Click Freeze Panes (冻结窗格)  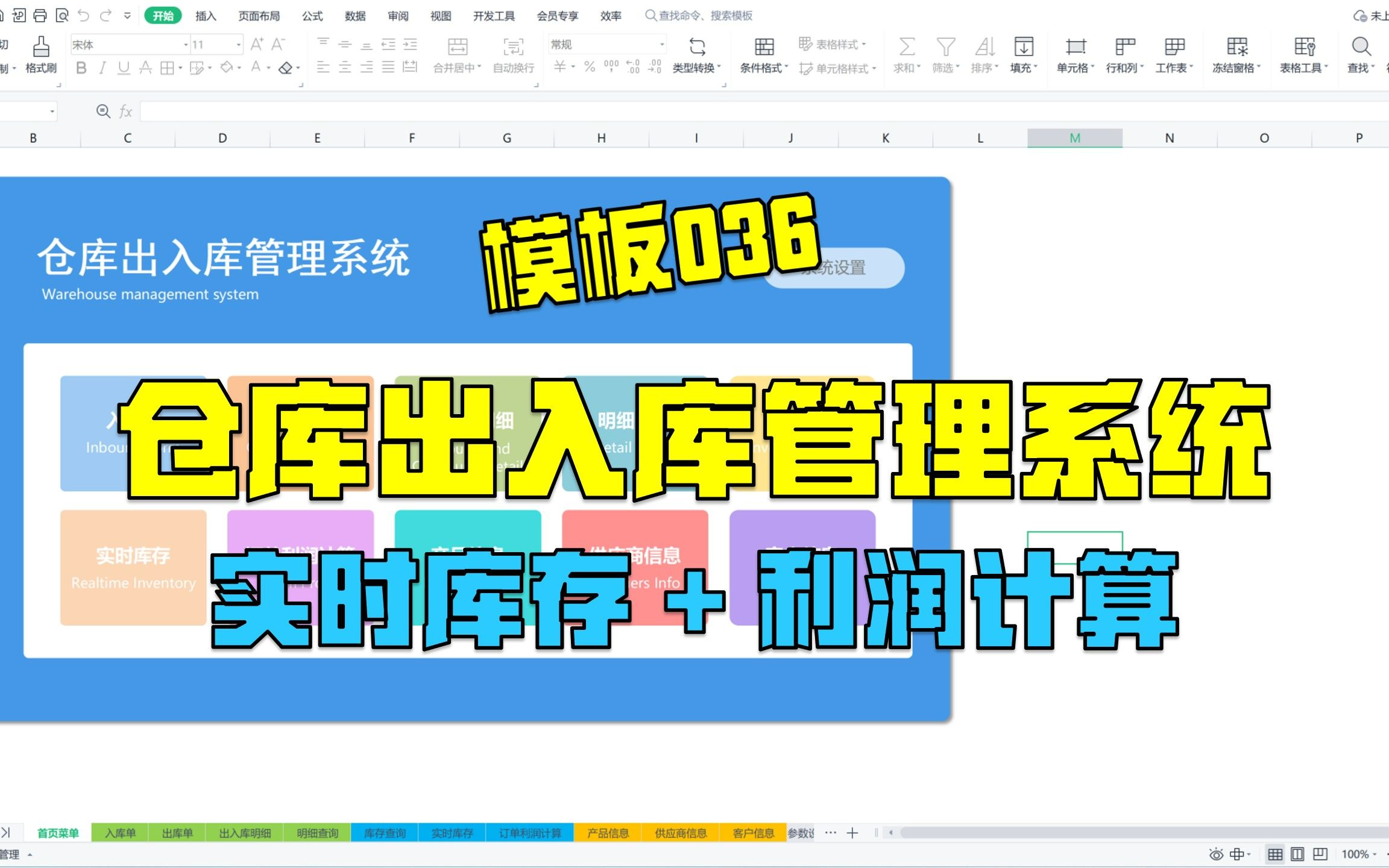(x=1236, y=55)
